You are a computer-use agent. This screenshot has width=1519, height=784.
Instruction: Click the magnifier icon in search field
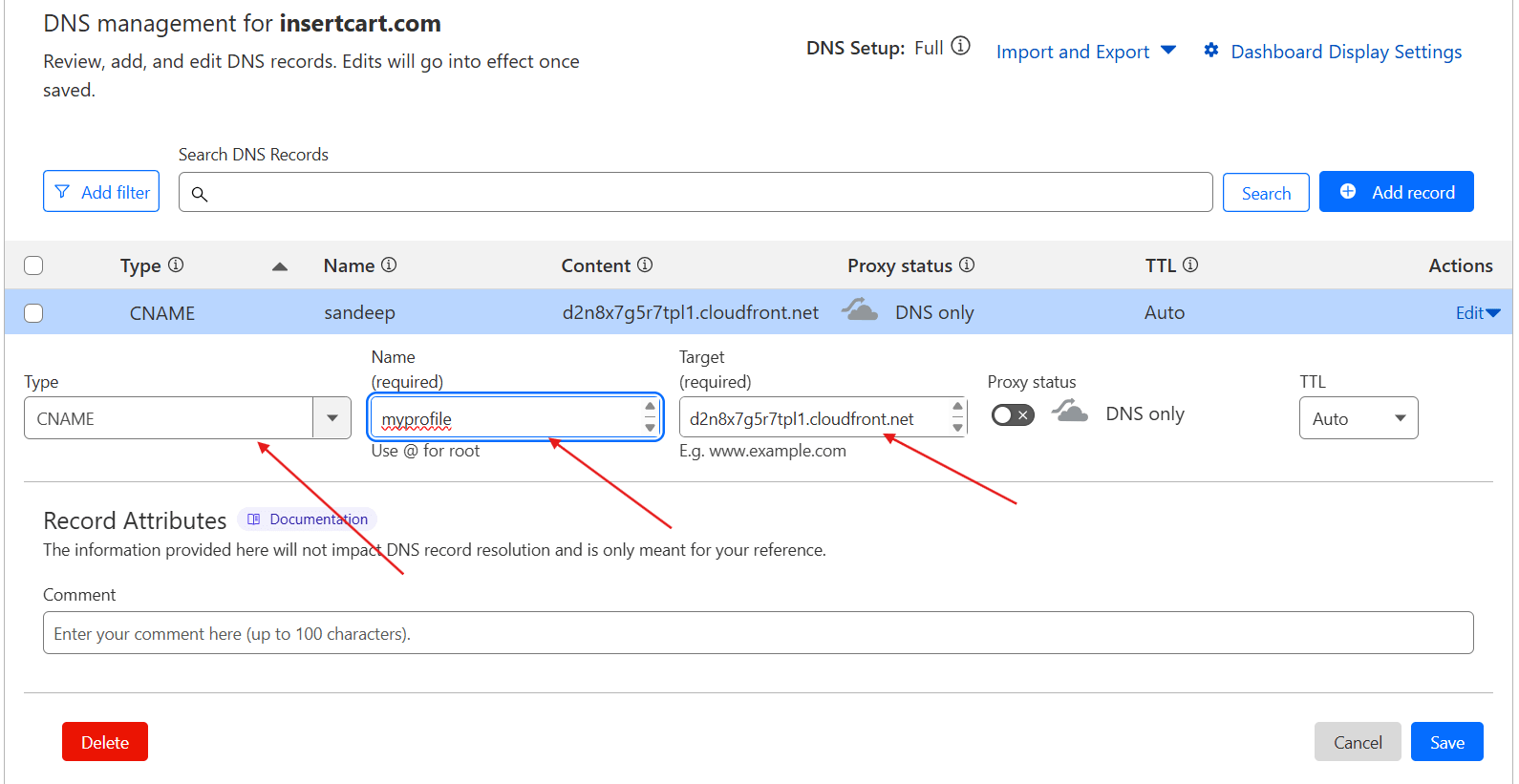(x=200, y=194)
